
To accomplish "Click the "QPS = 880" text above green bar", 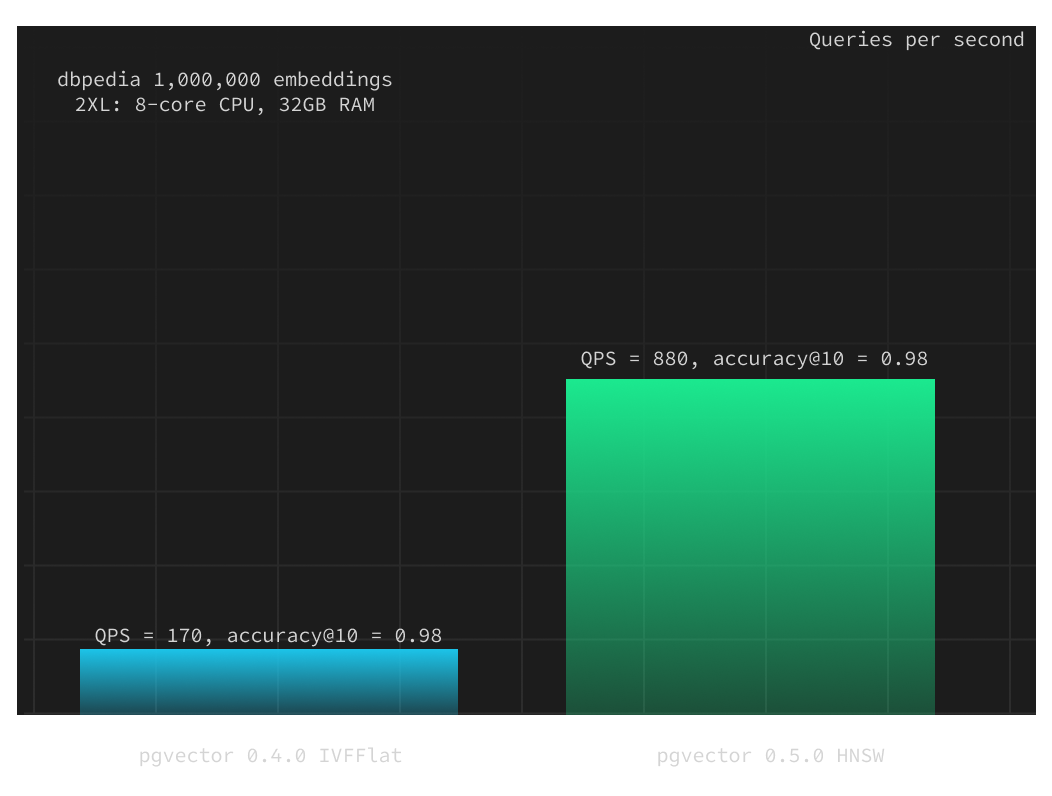I will pos(635,359).
